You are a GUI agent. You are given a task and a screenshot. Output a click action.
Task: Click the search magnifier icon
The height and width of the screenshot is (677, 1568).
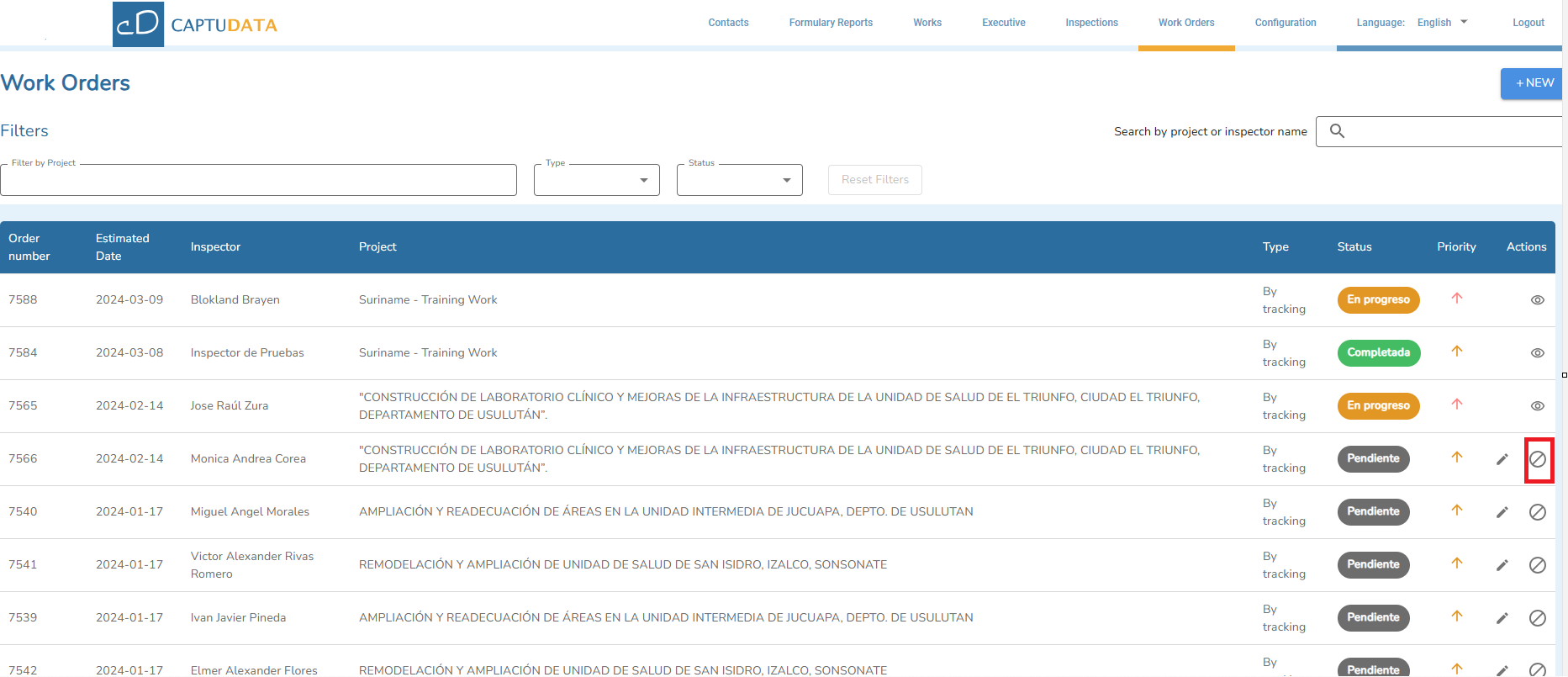1337,131
